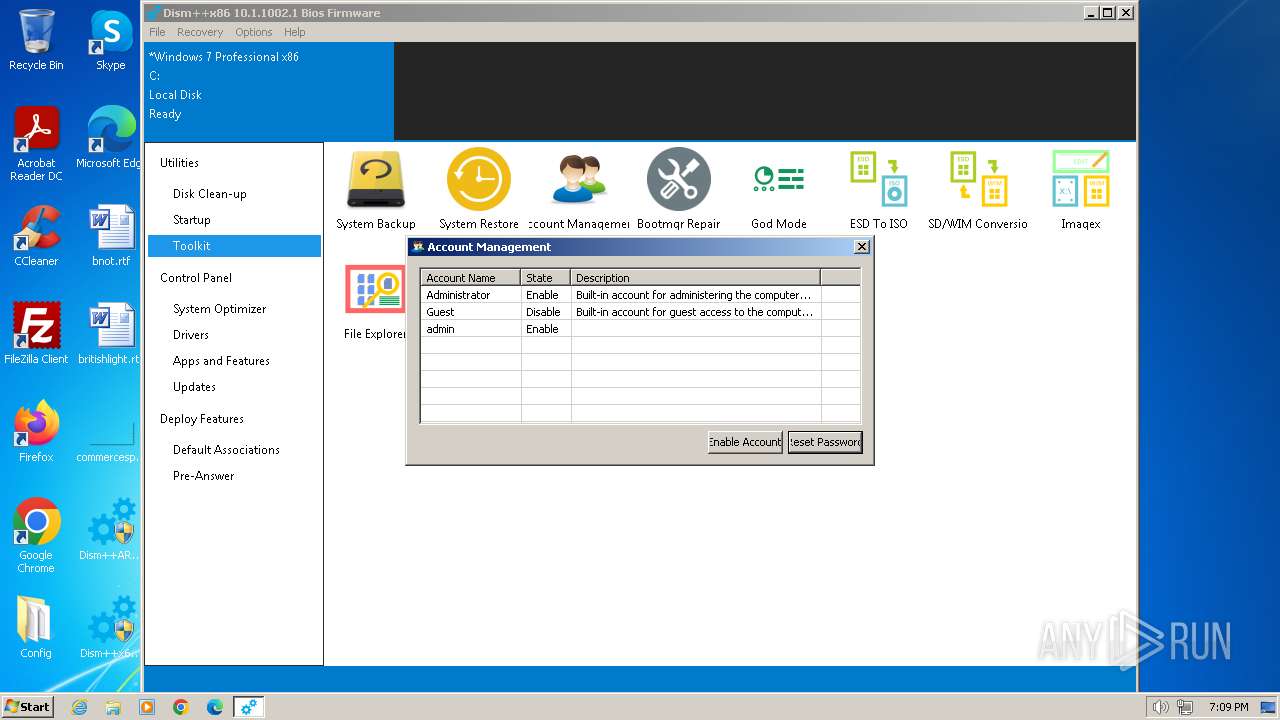Open the Skype desktop shortcut
The height and width of the screenshot is (720, 1280).
[x=111, y=40]
